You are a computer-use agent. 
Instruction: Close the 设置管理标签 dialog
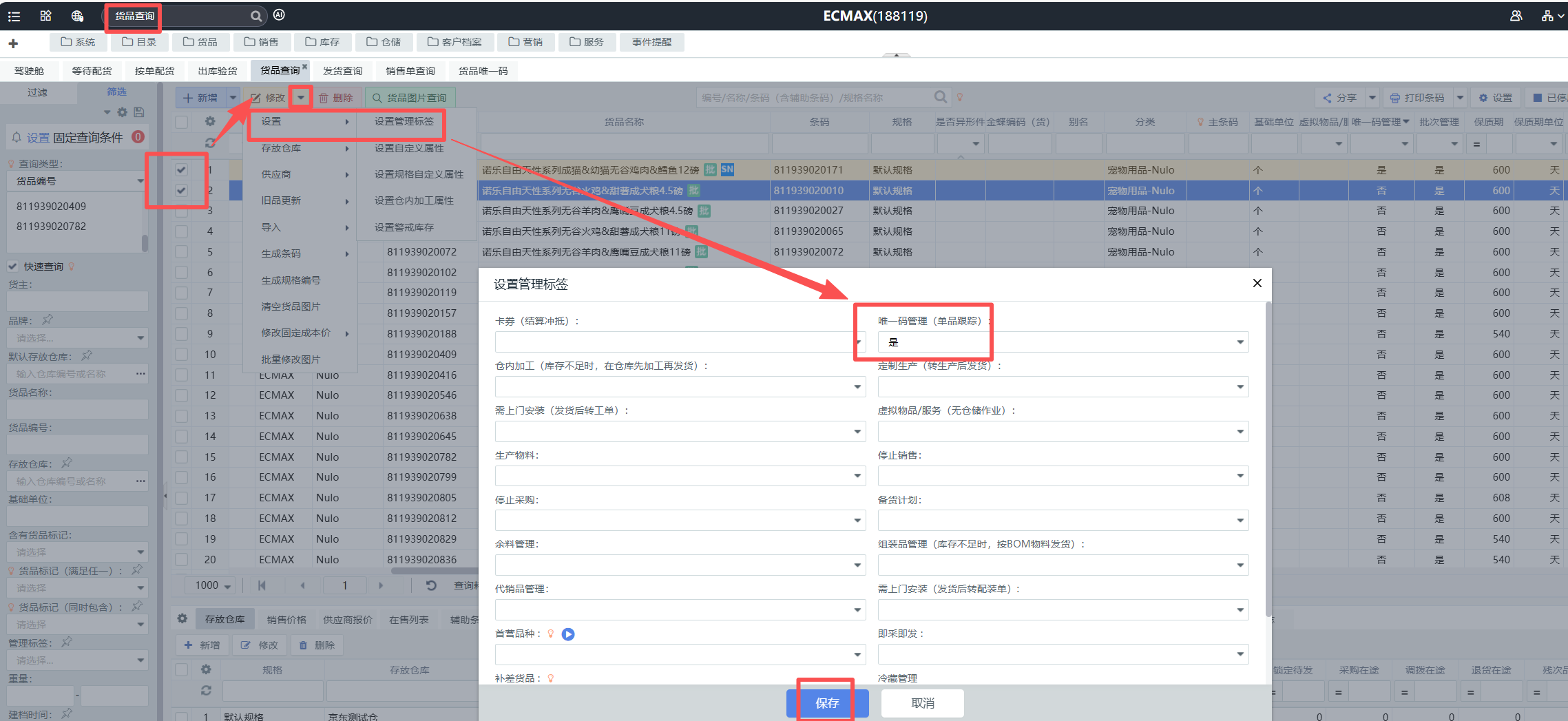[x=1257, y=283]
